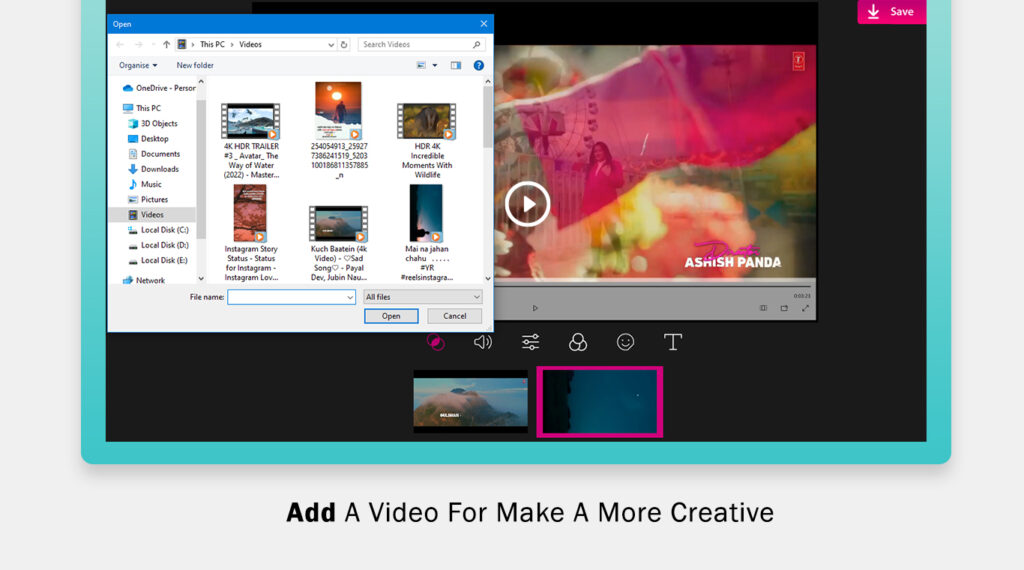Click the video progress bar
Viewport: 1024px width, 570px height.
(650, 287)
